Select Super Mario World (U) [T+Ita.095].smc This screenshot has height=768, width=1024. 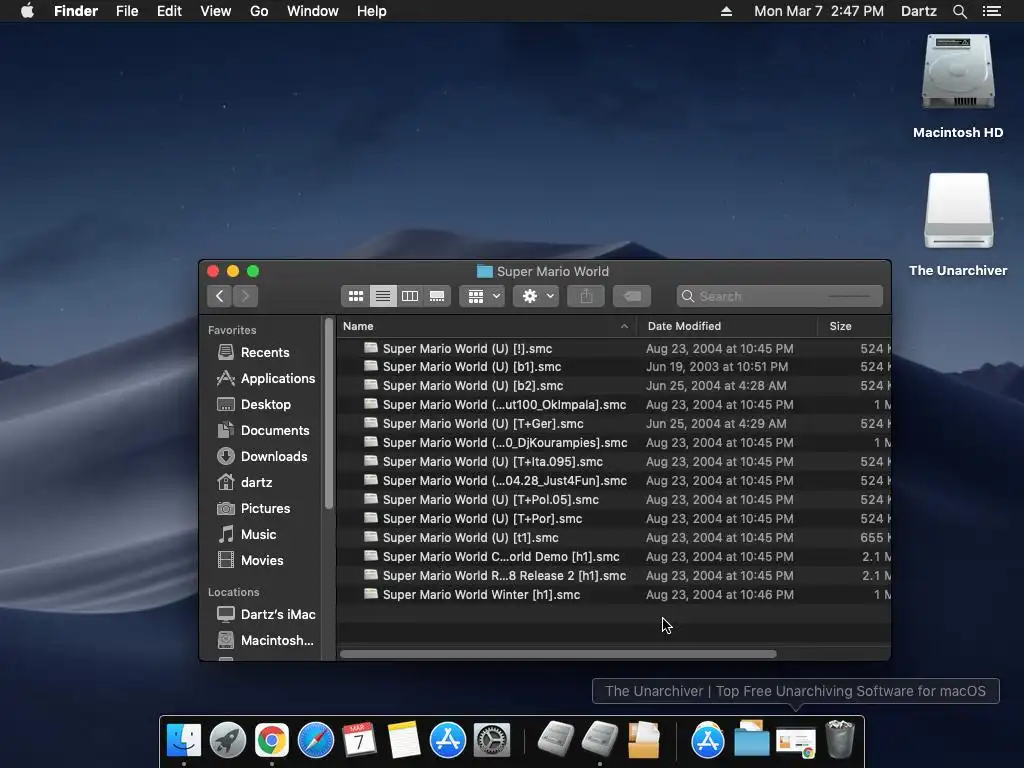coord(614,462)
